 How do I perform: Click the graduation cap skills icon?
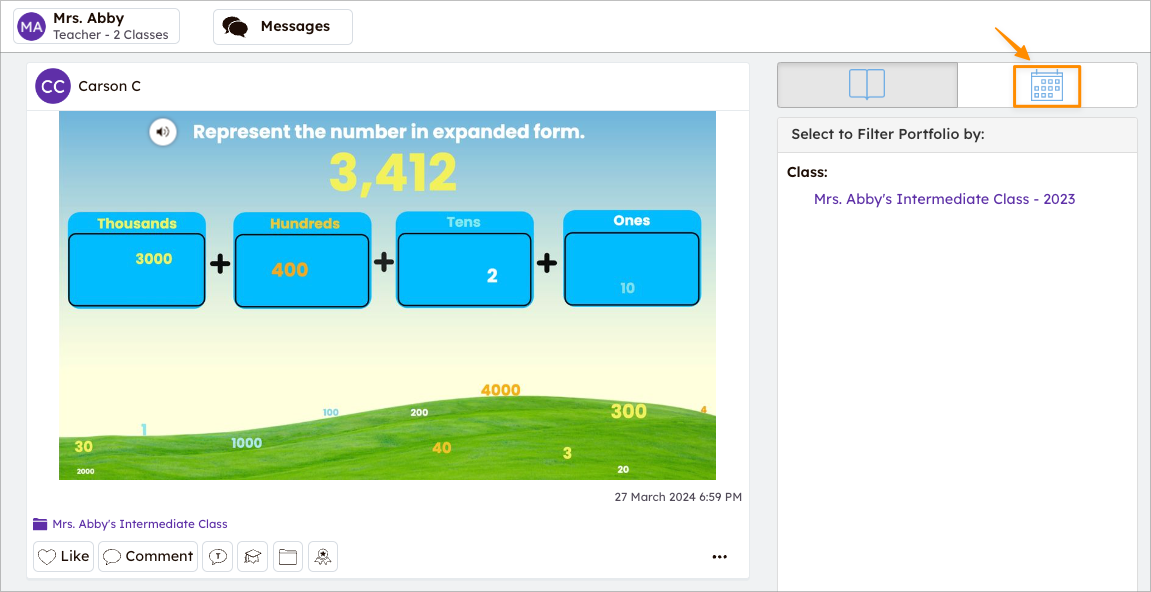[252, 557]
